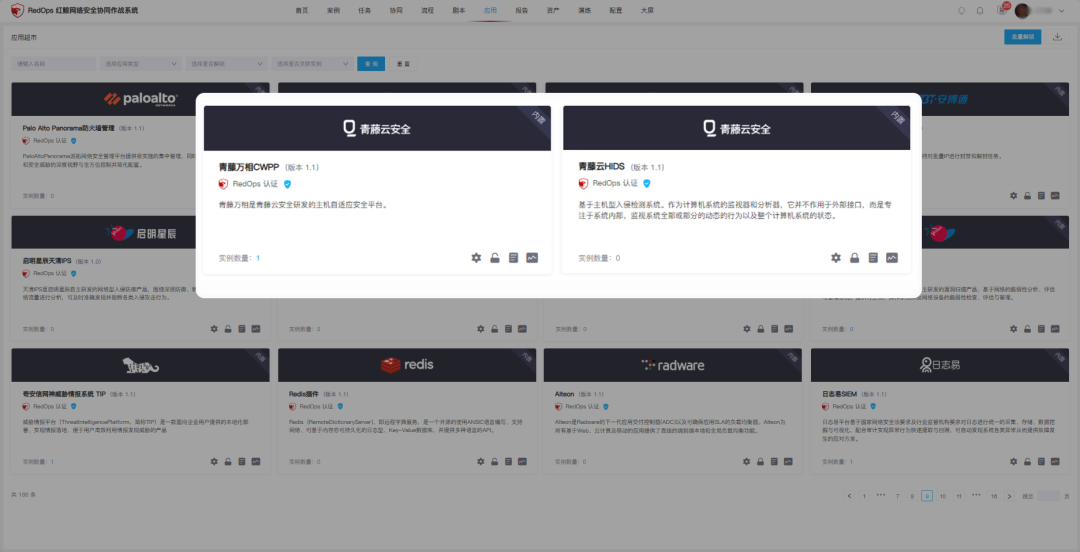Click the download icon beside 批量解锁

1057,37
